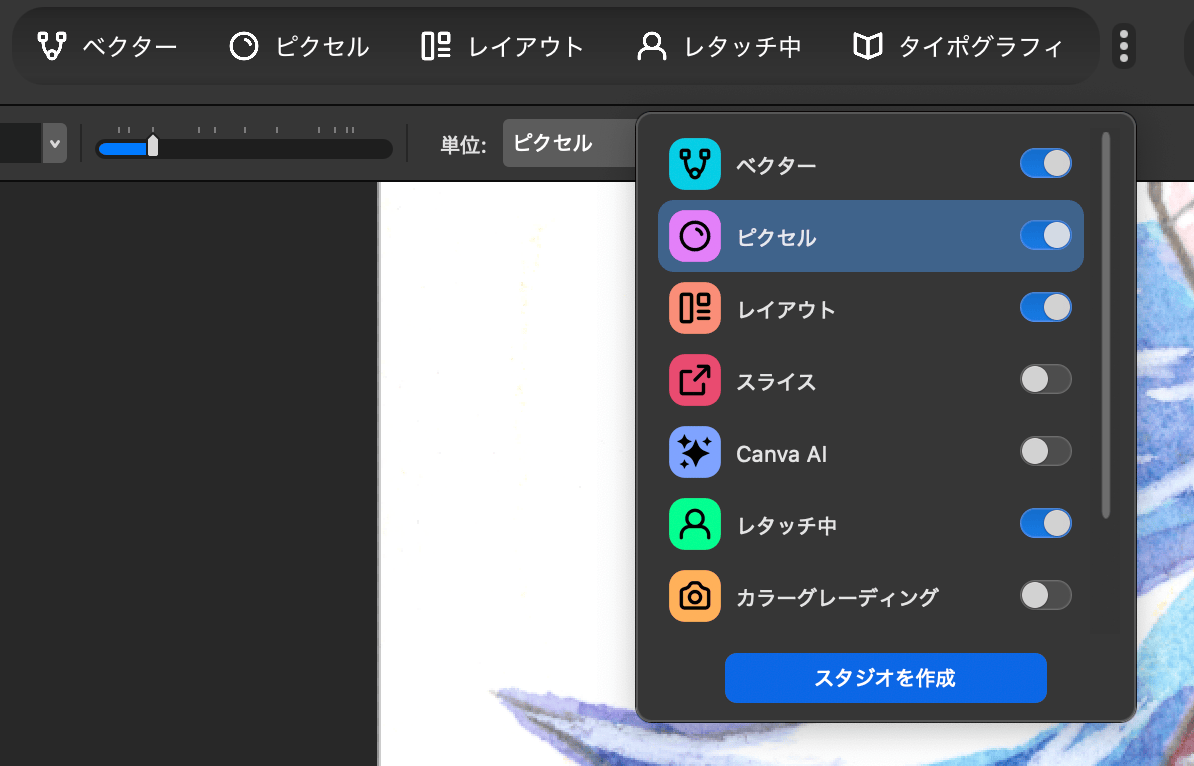Image resolution: width=1194 pixels, height=766 pixels.
Task: Open the 単位 units dropdown
Action: click(x=568, y=144)
